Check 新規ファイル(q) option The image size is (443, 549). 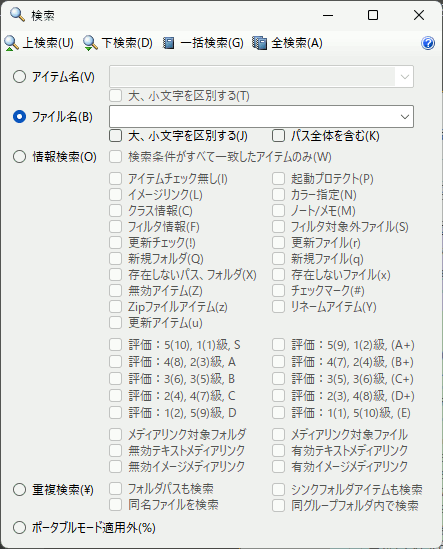click(278, 259)
